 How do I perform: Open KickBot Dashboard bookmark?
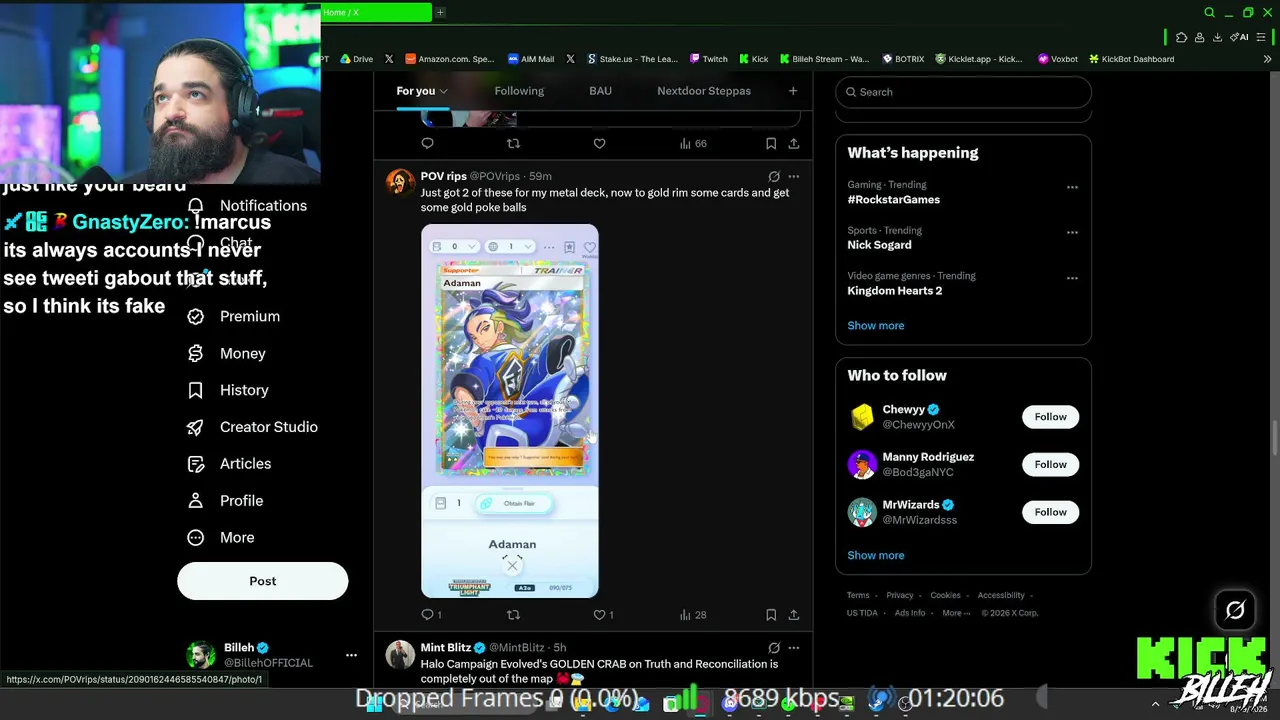pos(1131,59)
